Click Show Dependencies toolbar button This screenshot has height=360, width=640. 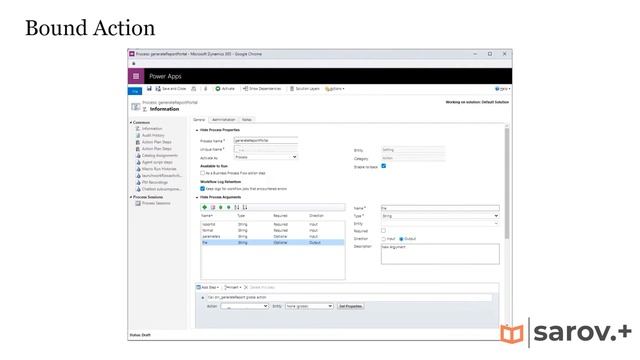[262, 89]
